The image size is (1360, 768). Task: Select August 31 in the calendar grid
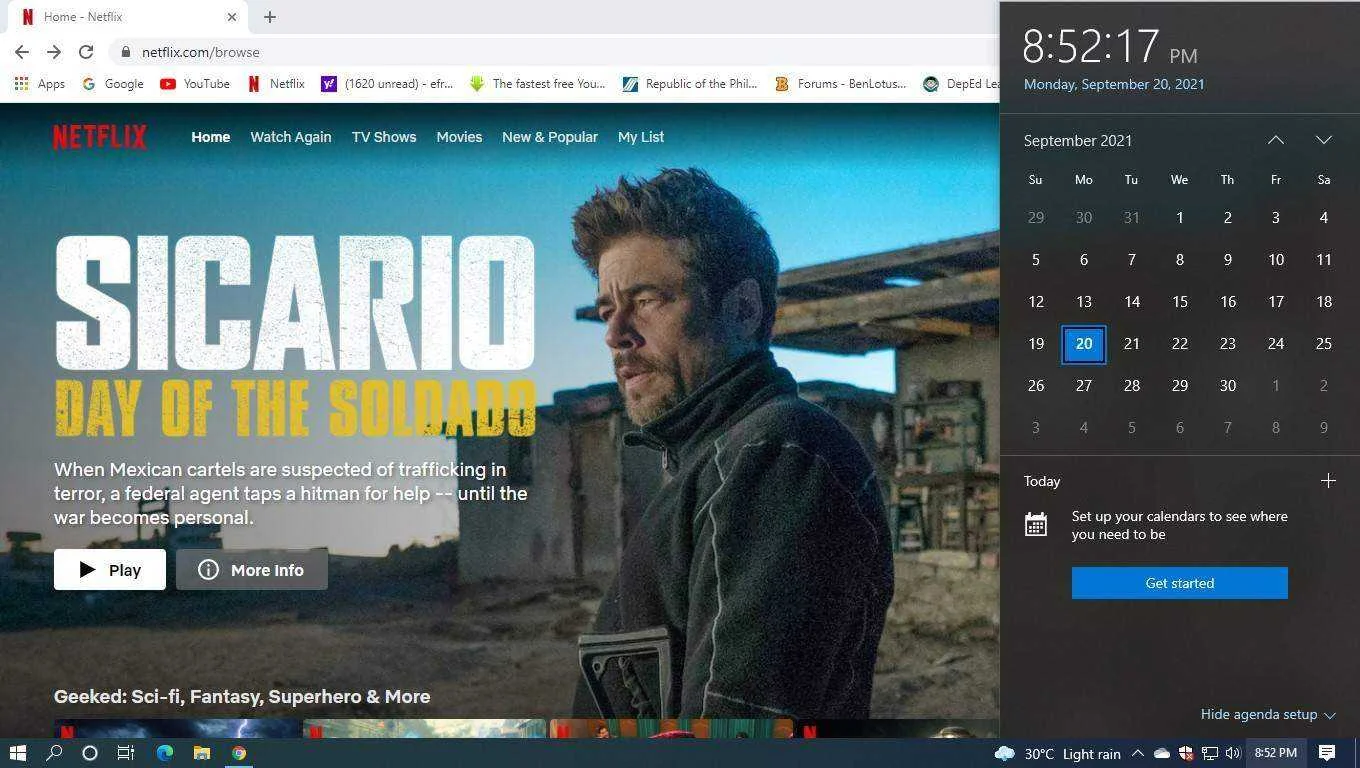pos(1132,218)
